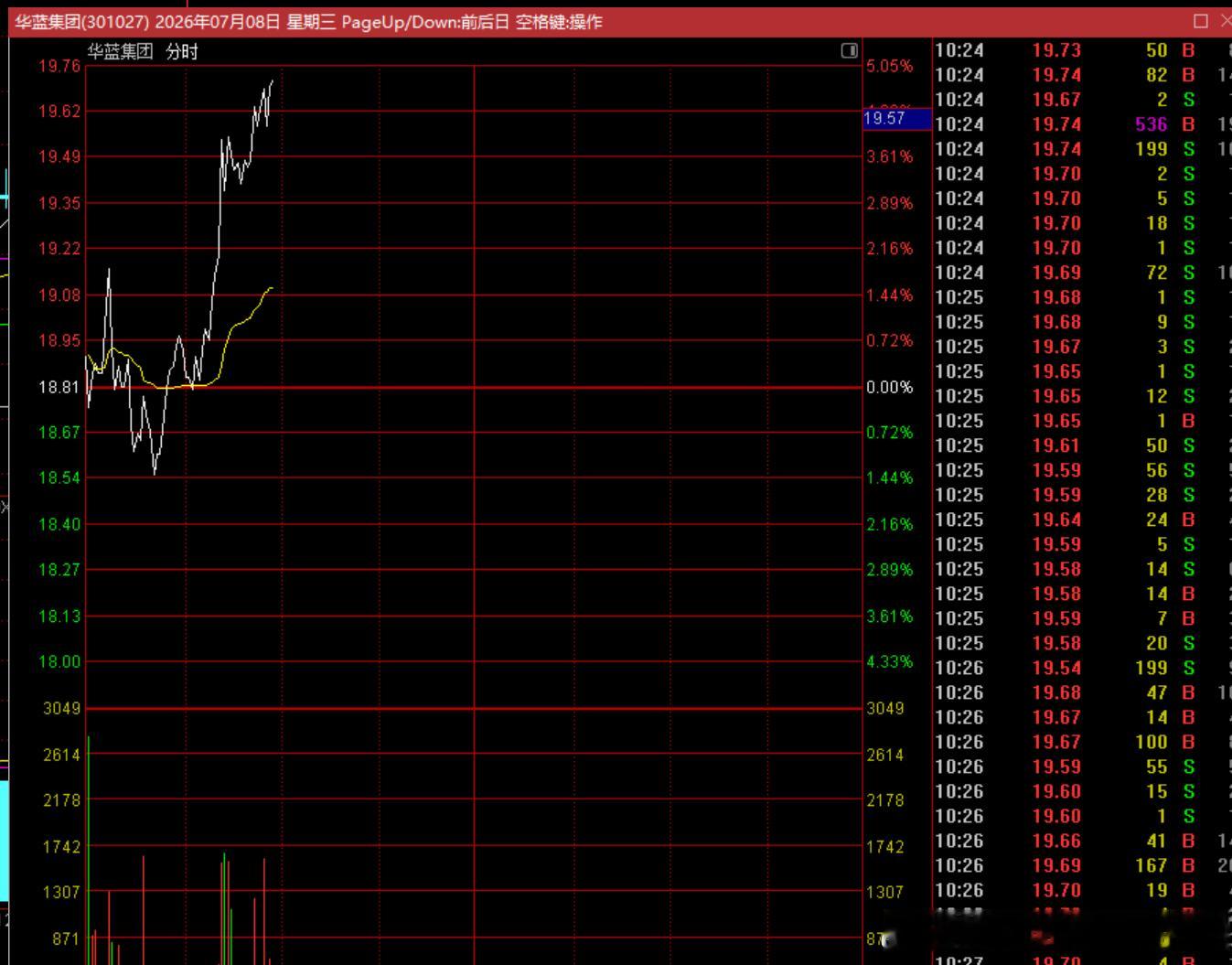Click the tick volume 9 at price 19.68

[x=1162, y=322]
